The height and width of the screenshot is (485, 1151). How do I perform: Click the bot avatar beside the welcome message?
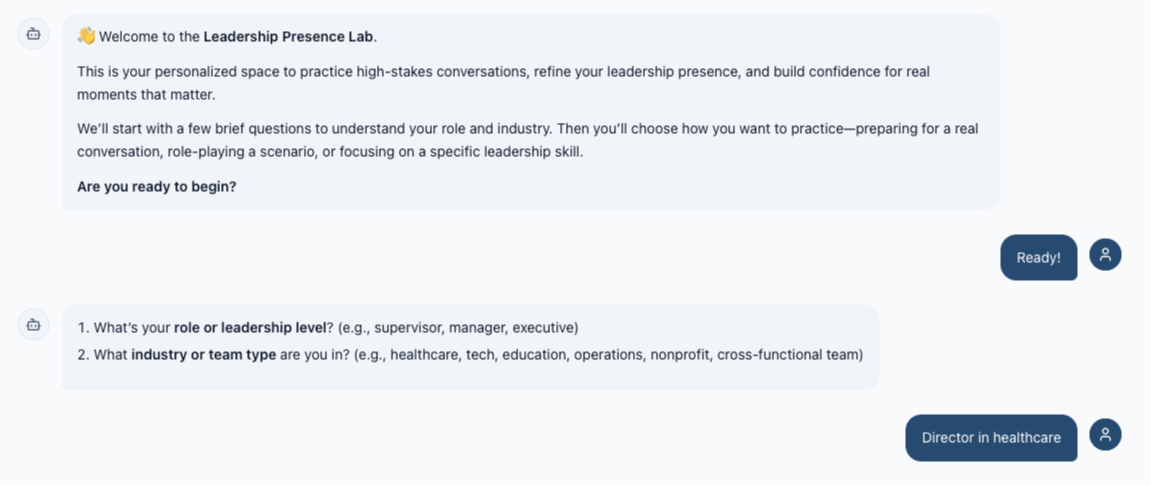point(34,34)
